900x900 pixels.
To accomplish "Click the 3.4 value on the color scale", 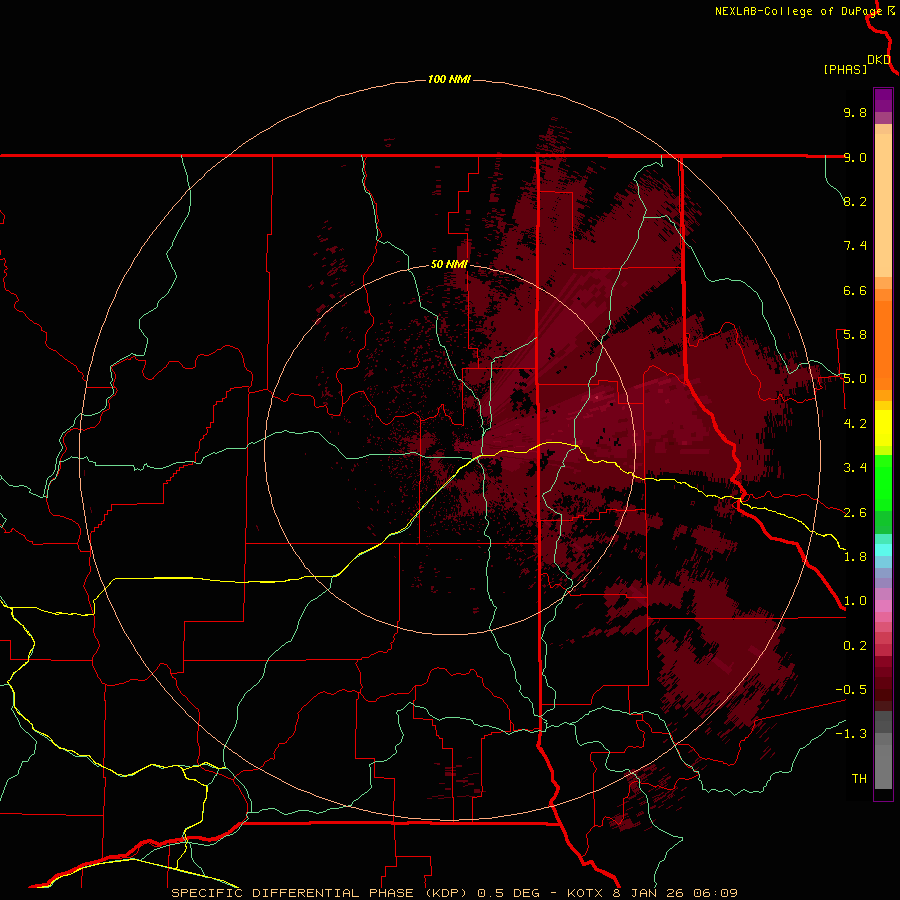I will coord(855,468).
